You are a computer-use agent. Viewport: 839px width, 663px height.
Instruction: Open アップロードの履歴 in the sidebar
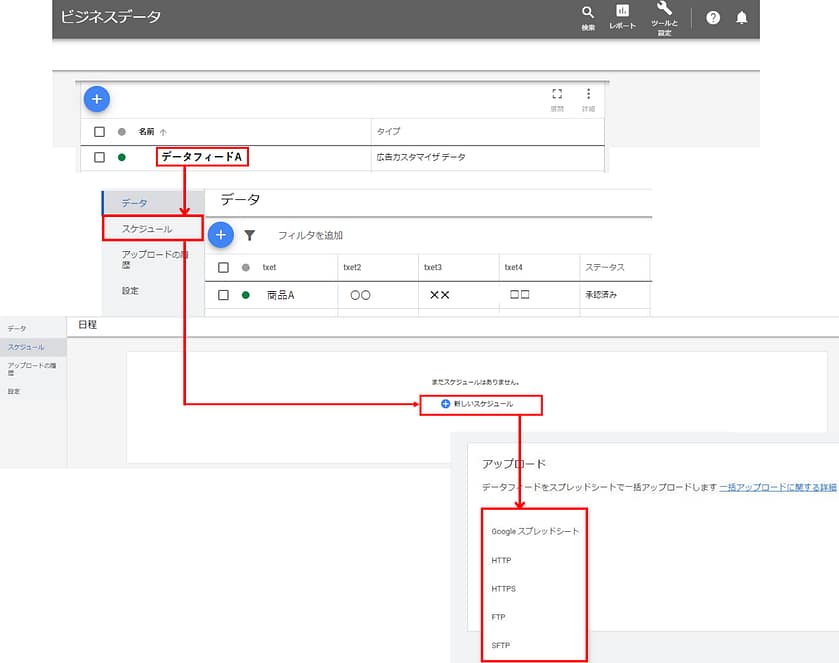(148, 260)
